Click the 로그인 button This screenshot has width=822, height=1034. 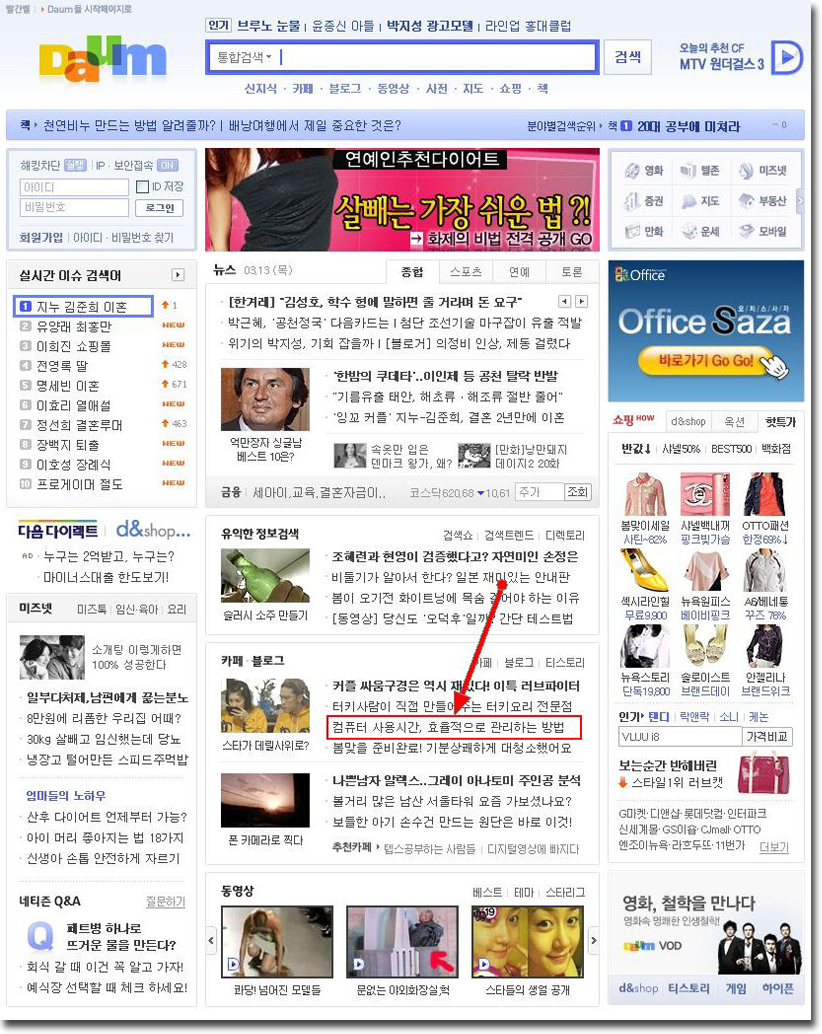(160, 208)
